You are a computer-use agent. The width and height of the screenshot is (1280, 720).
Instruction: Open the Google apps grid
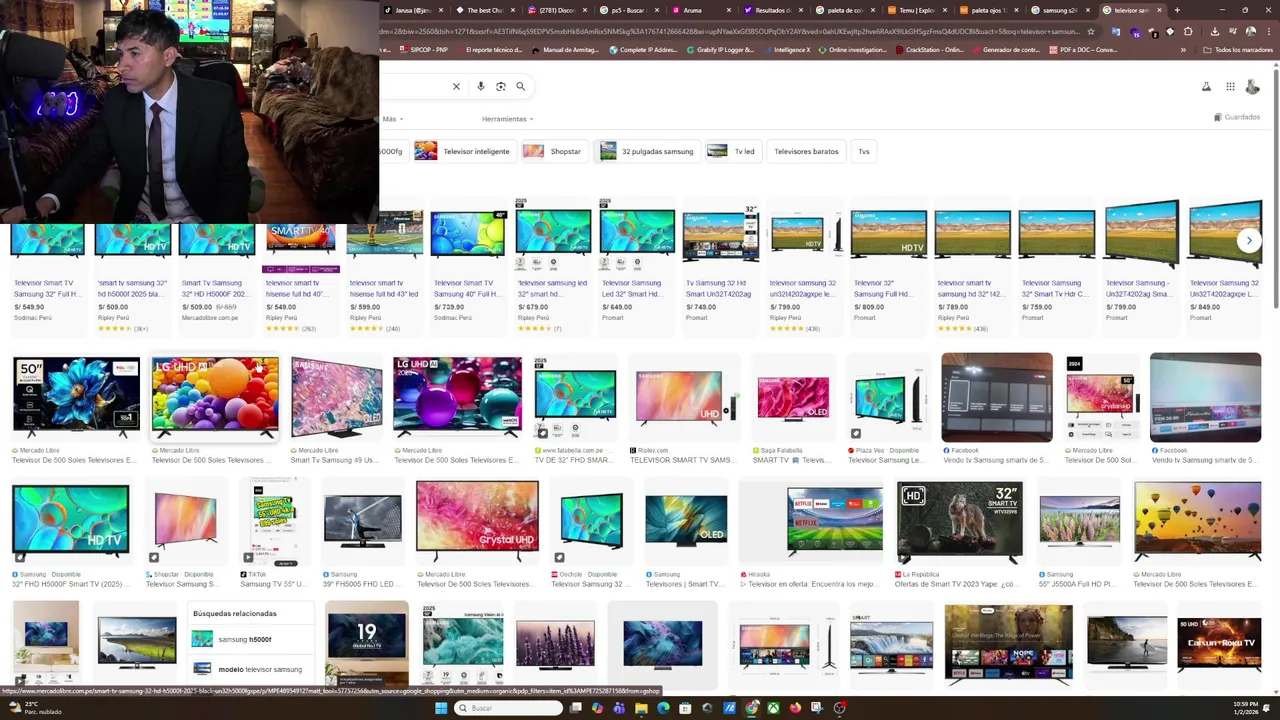(x=1230, y=87)
